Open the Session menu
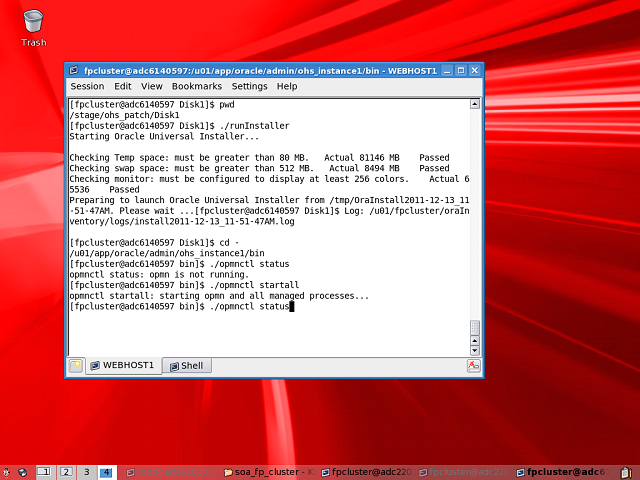This screenshot has width=640, height=480. 87,86
